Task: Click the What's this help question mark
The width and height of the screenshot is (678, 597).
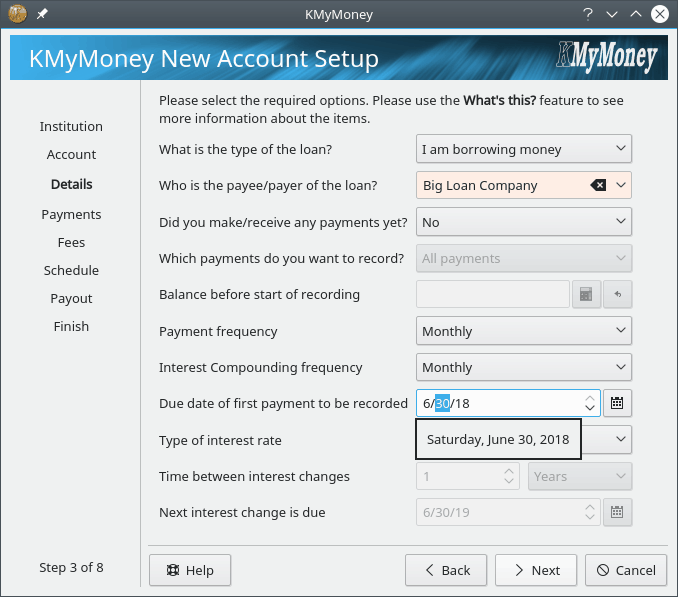Action: click(587, 14)
